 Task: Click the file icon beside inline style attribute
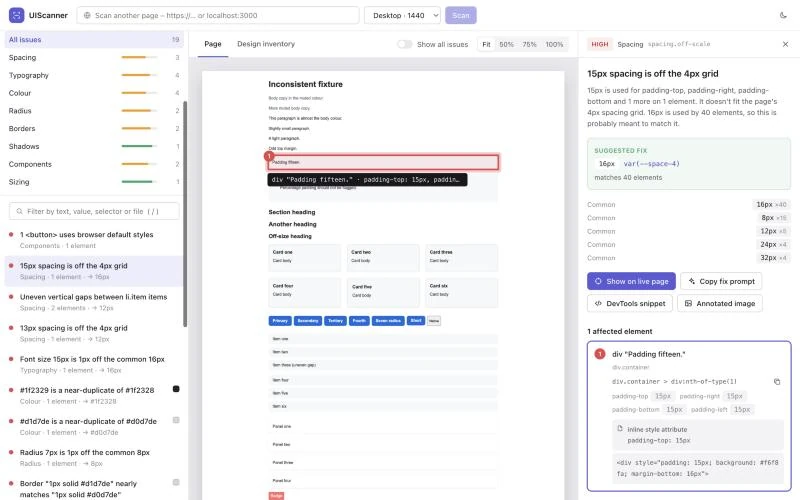pos(620,429)
